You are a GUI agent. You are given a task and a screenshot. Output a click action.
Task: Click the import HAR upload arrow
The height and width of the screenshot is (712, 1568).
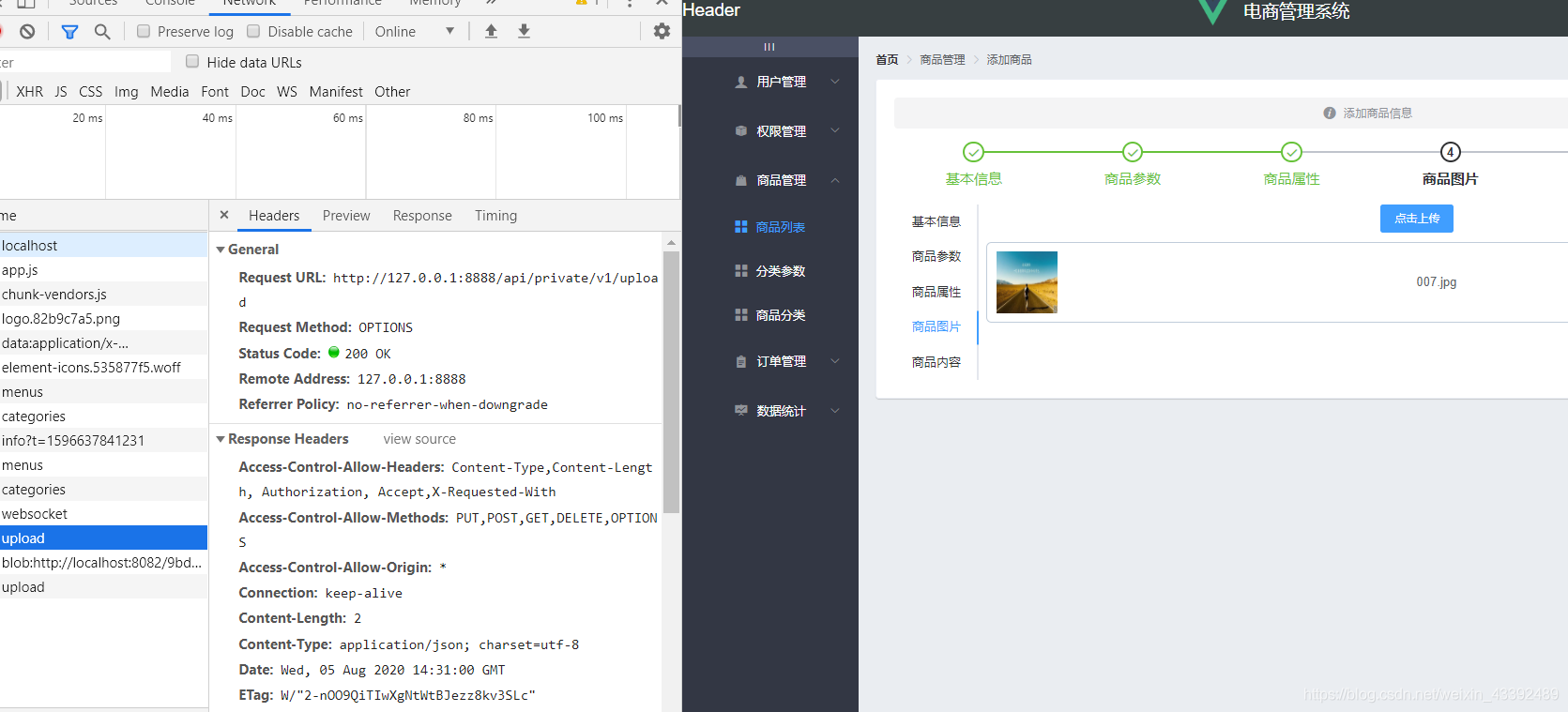click(x=491, y=31)
